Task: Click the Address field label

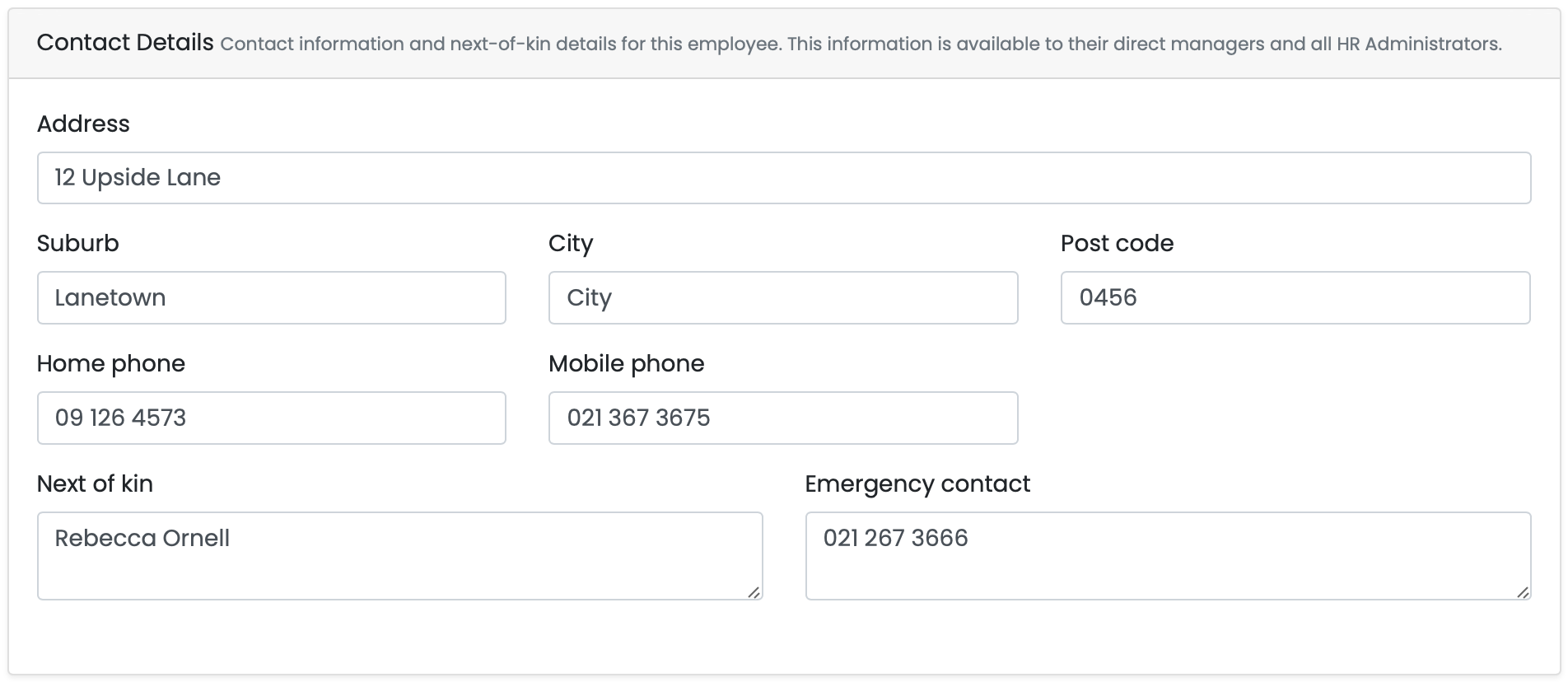Action: click(x=83, y=124)
